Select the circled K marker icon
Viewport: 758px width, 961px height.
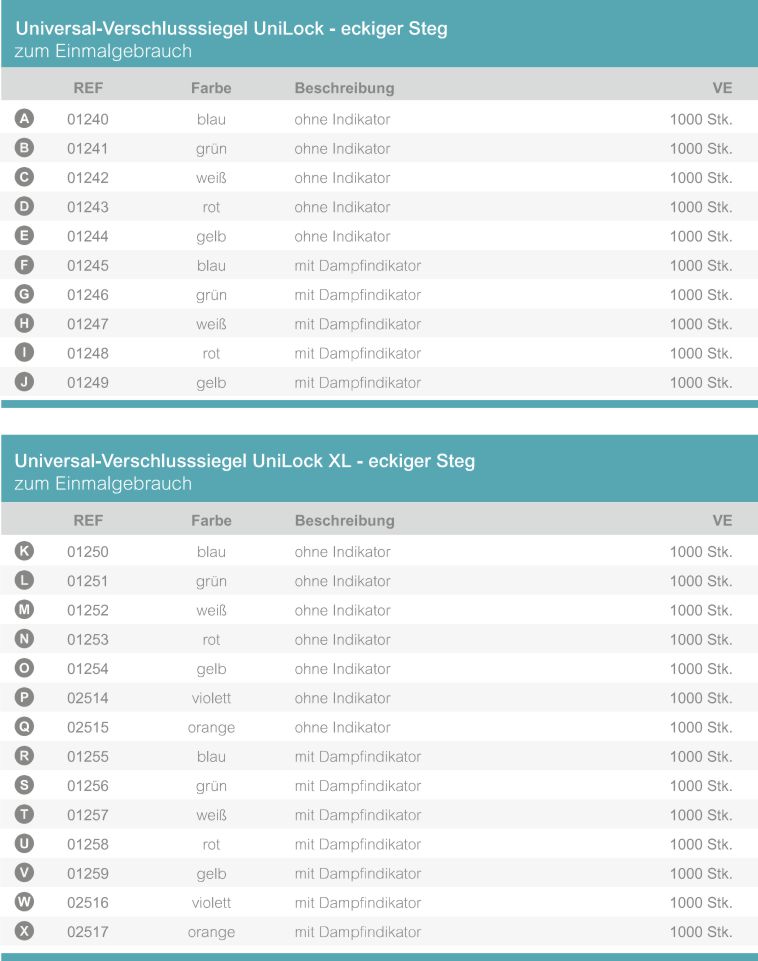tap(24, 551)
